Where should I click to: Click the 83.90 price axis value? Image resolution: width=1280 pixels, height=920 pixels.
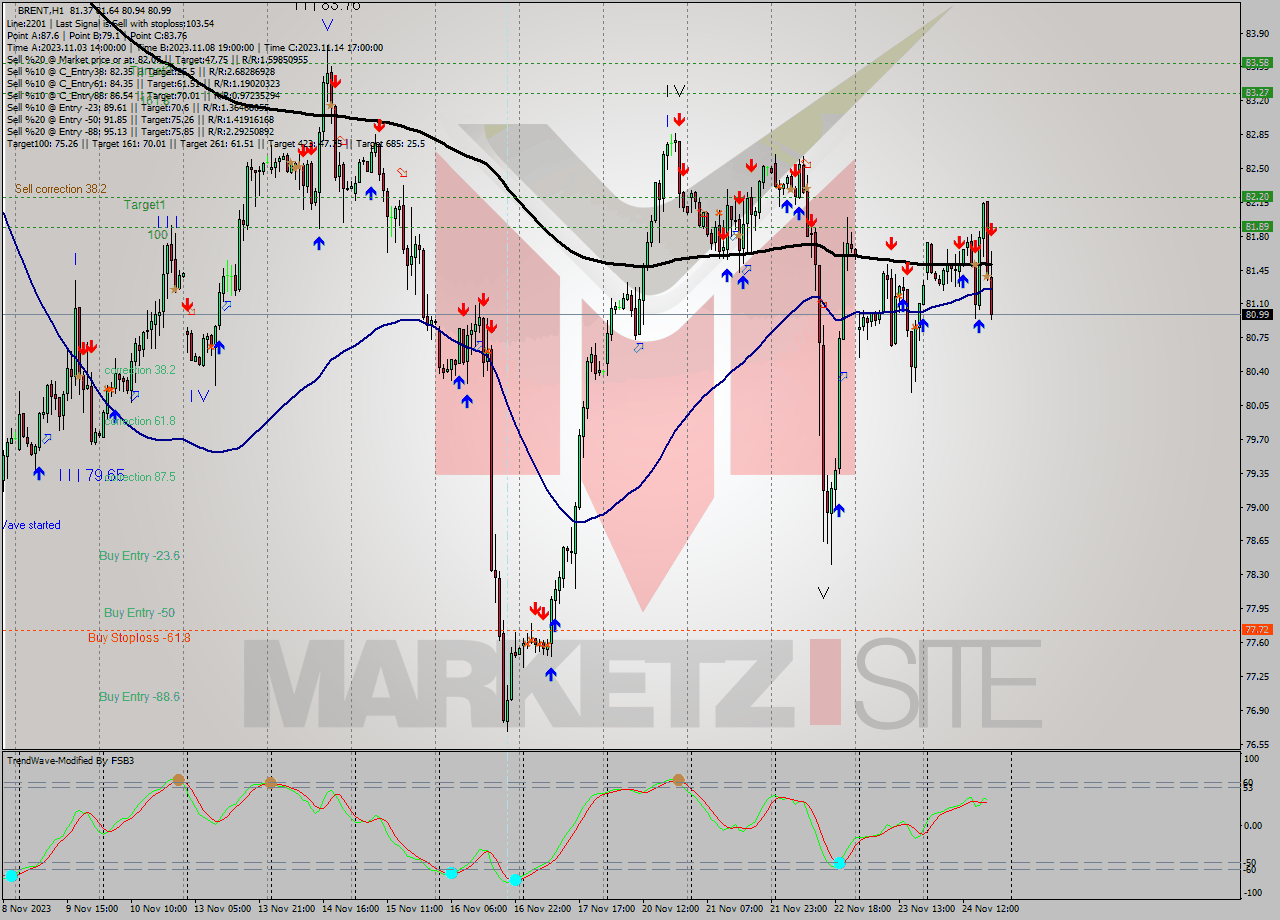[1258, 33]
